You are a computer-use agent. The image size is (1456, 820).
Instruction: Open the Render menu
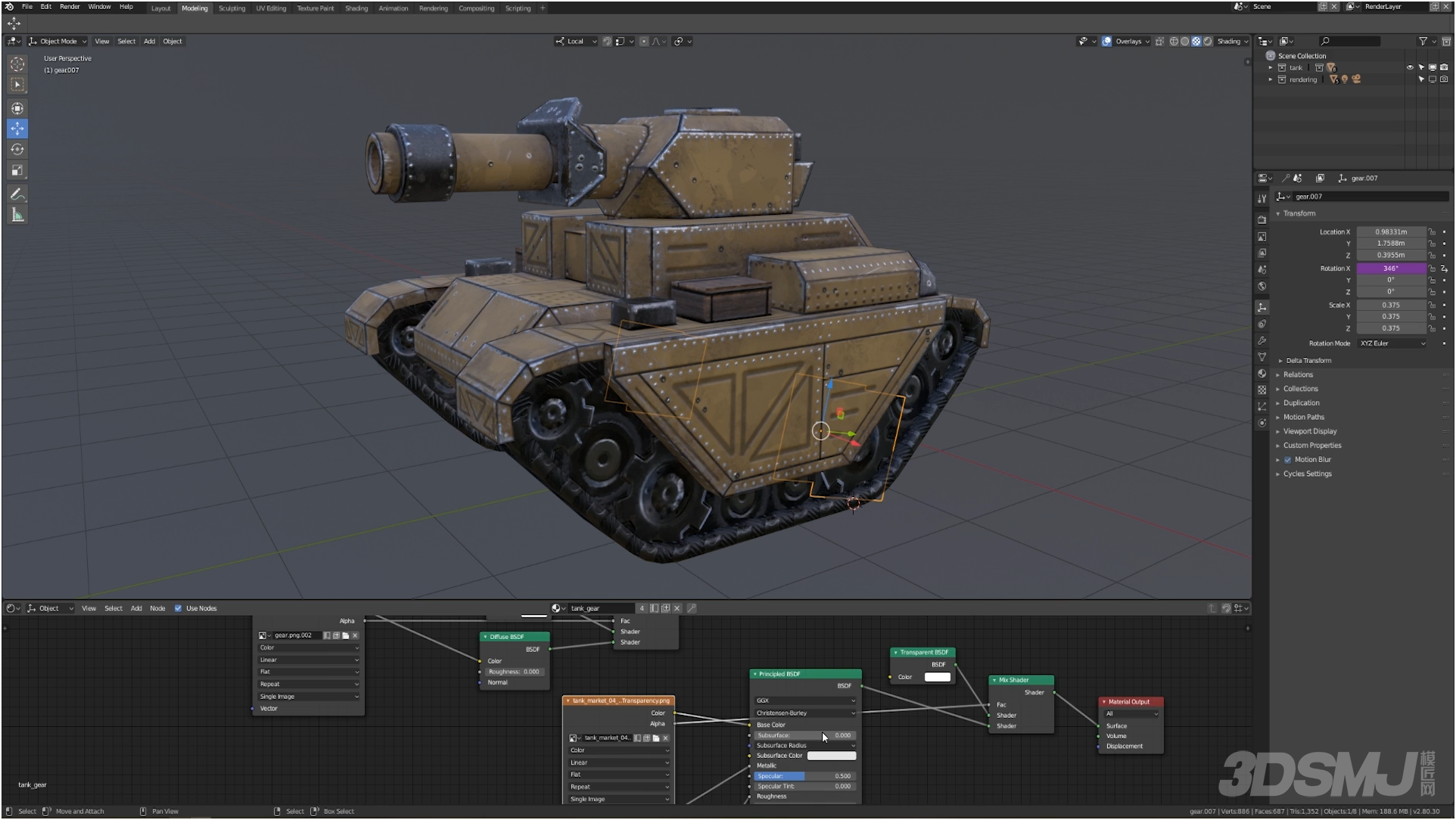click(70, 7)
